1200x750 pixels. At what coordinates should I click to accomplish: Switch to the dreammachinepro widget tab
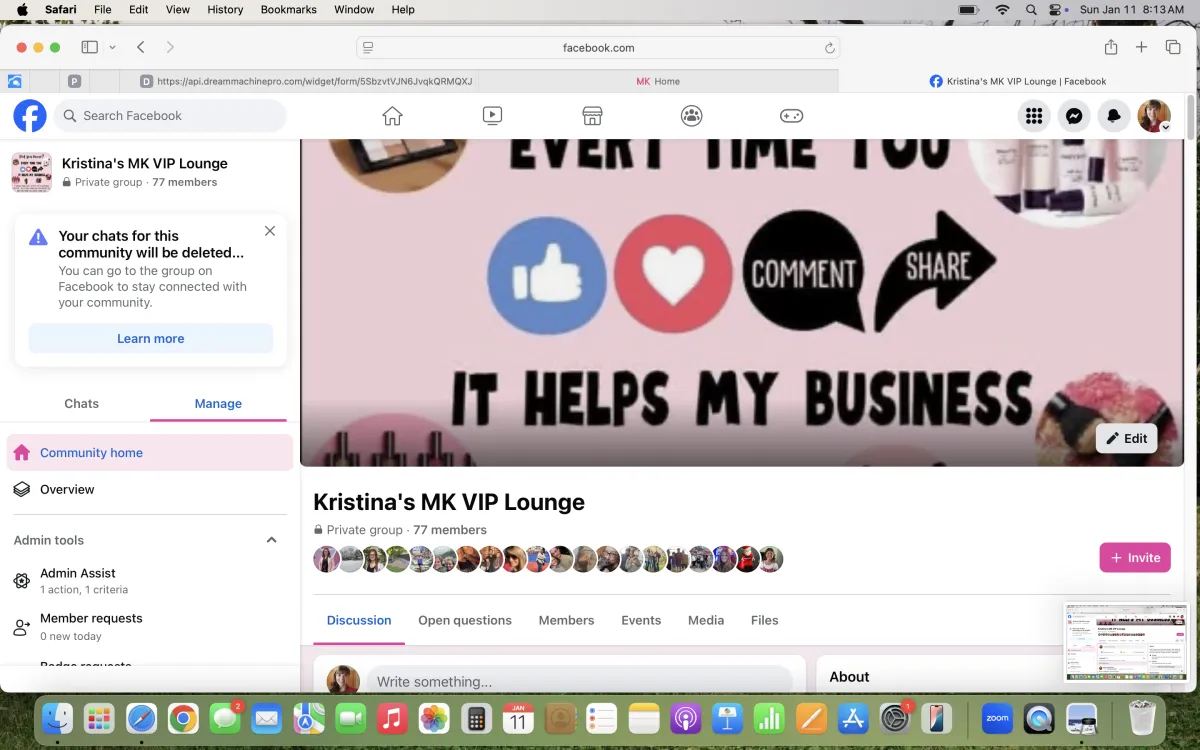point(305,81)
